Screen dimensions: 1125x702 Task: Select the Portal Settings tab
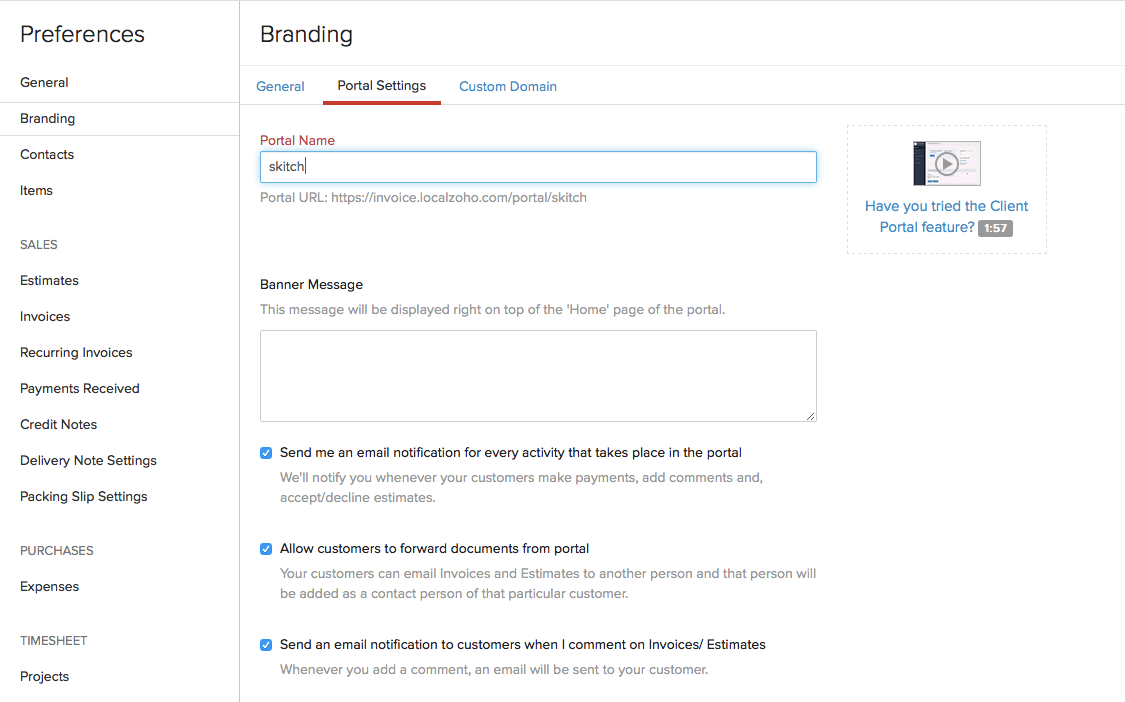382,86
